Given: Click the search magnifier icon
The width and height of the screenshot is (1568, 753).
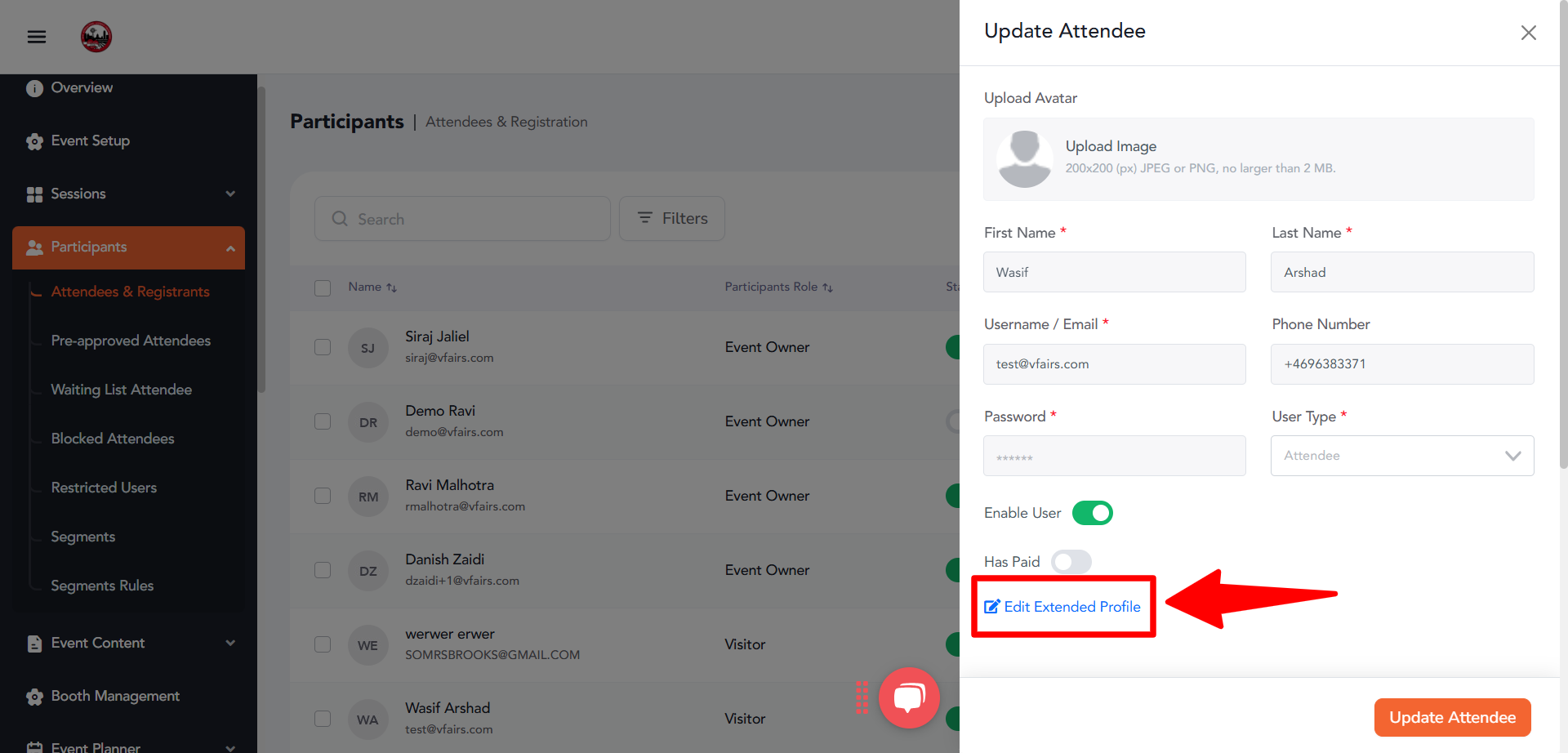Looking at the screenshot, I should tap(340, 219).
